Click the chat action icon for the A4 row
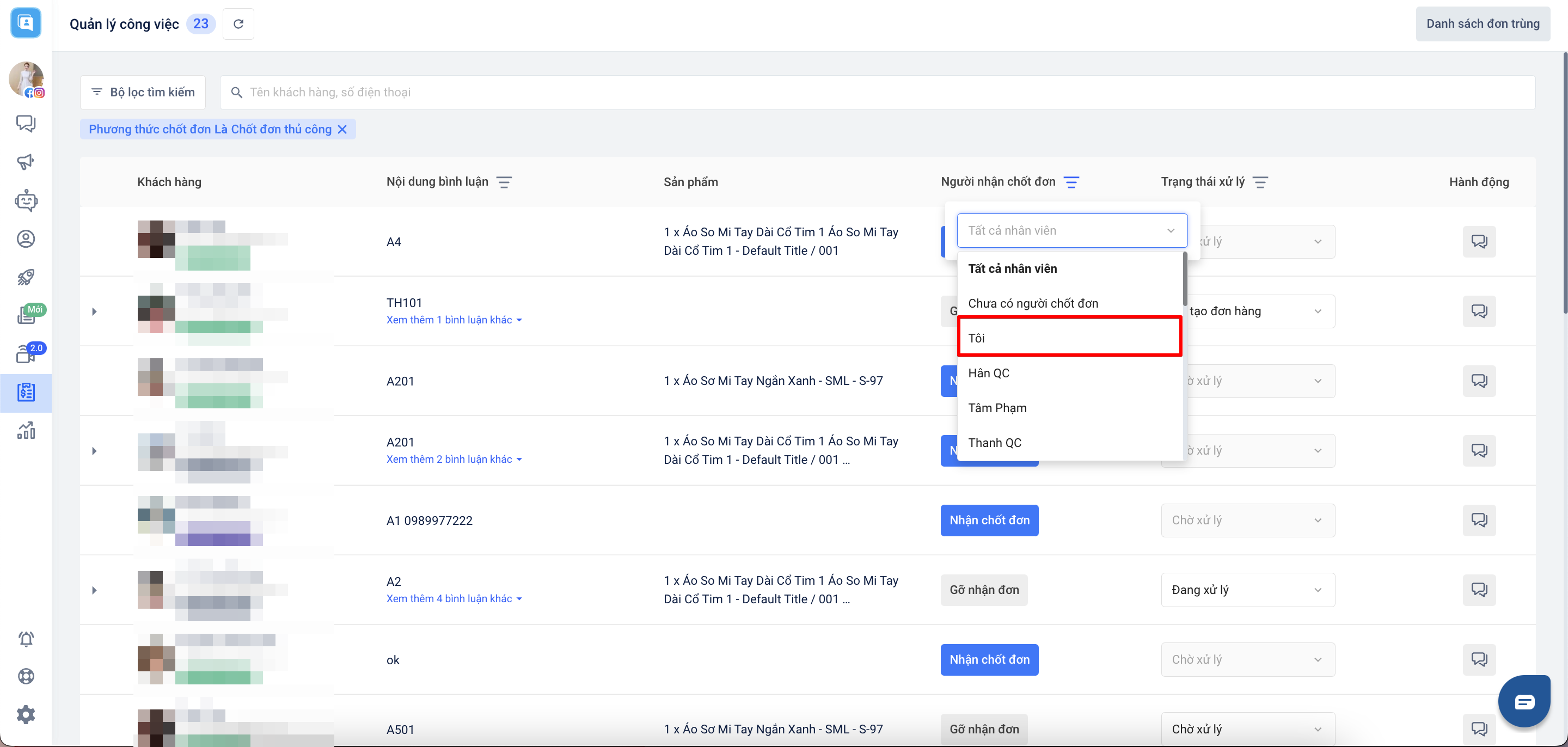This screenshot has height=747, width=1568. point(1479,242)
